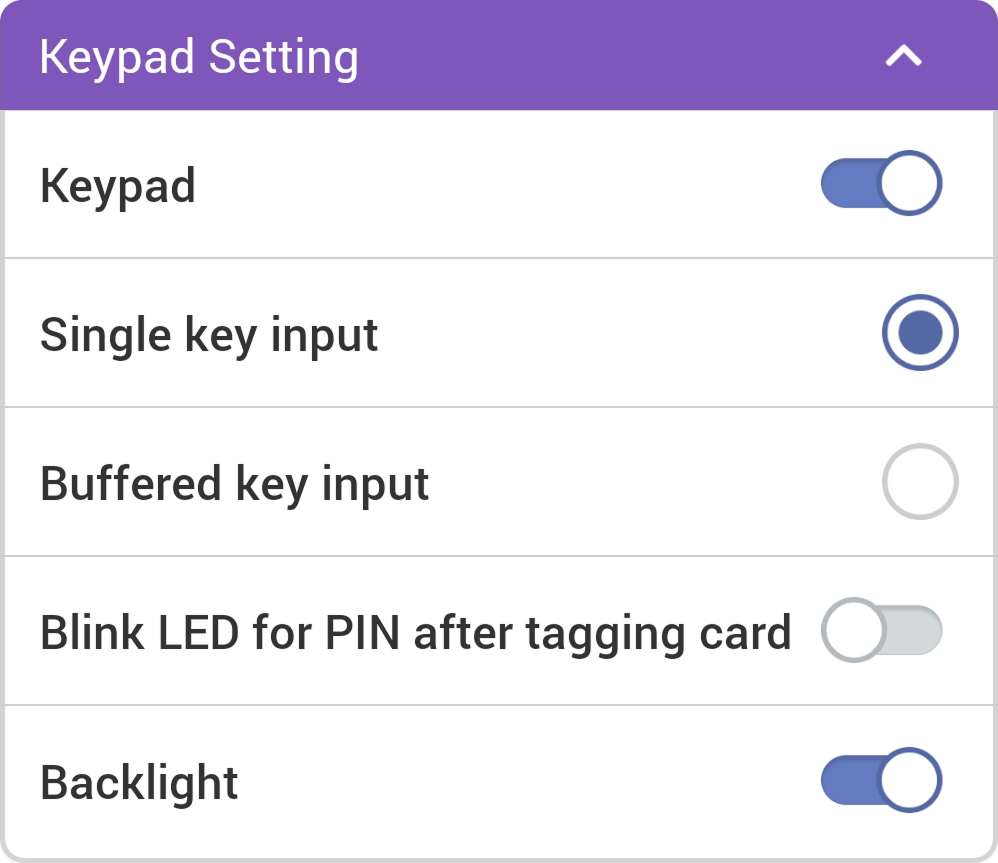Click the filled dot inside Single key input radio
Image resolution: width=998 pixels, height=863 pixels.
click(919, 333)
